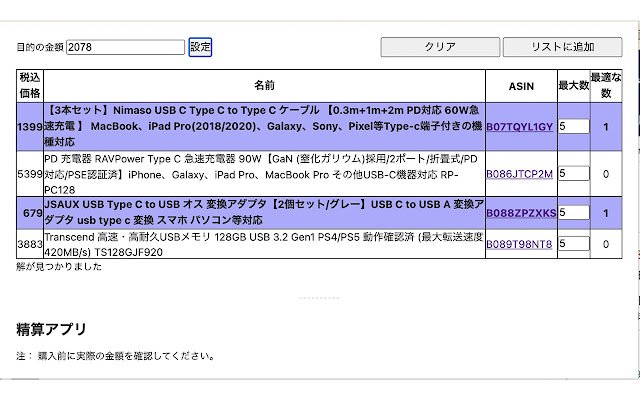Screen dimensions: 640x400
Task: Click the クリア button
Action: pos(440,47)
